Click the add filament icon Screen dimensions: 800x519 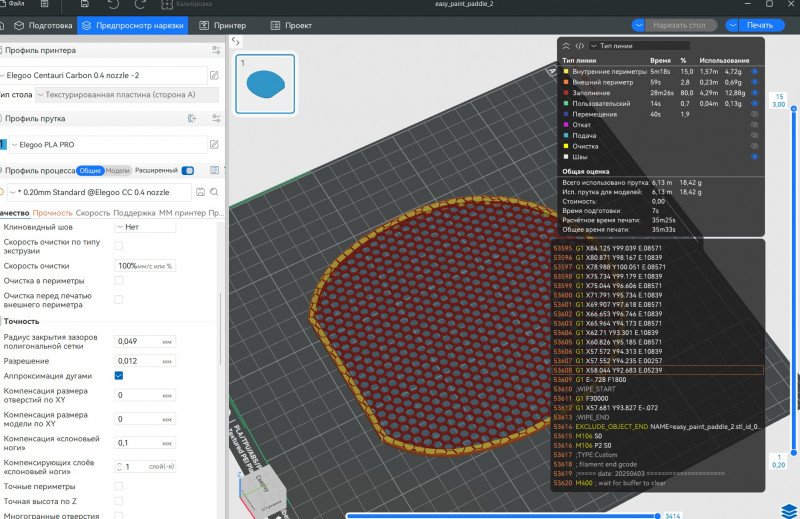click(x=191, y=118)
